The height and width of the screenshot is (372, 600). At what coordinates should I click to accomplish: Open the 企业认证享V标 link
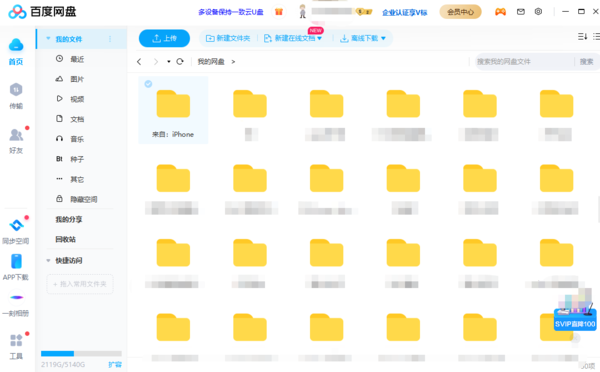(x=404, y=12)
